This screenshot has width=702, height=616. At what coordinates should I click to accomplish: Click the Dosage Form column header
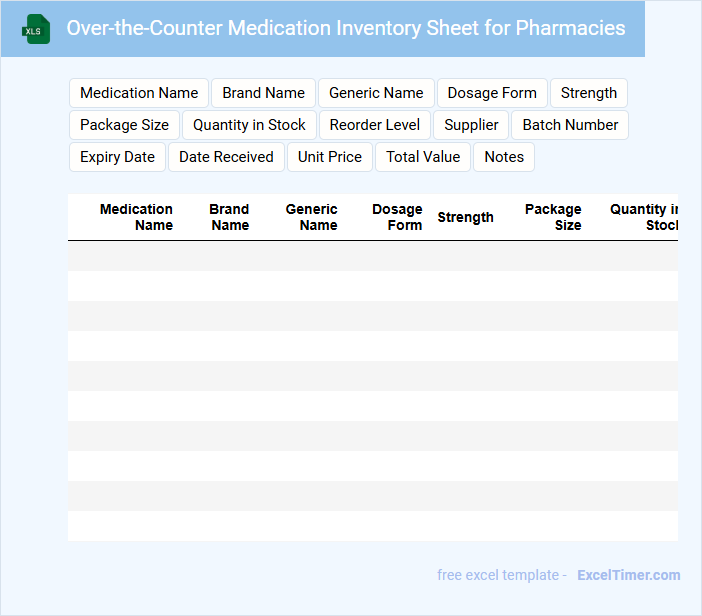point(397,217)
